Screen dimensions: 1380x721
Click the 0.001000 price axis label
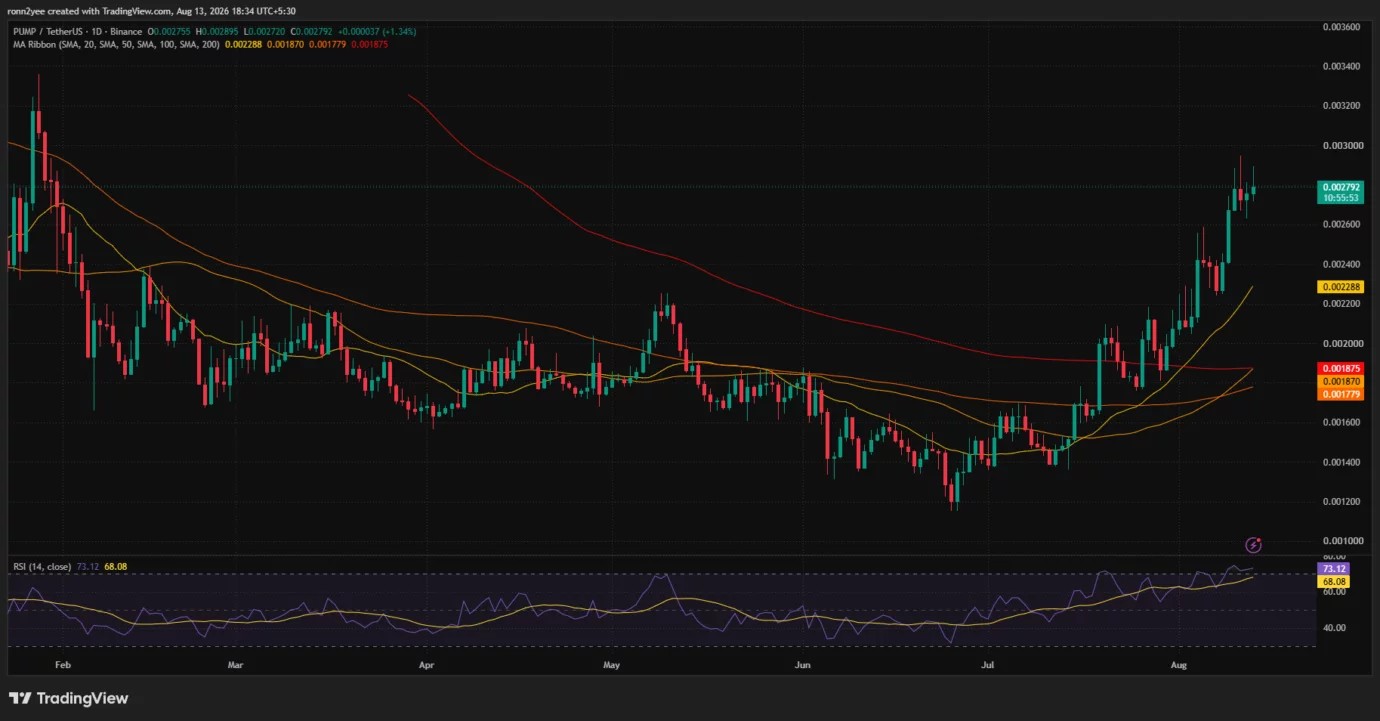[x=1341, y=542]
